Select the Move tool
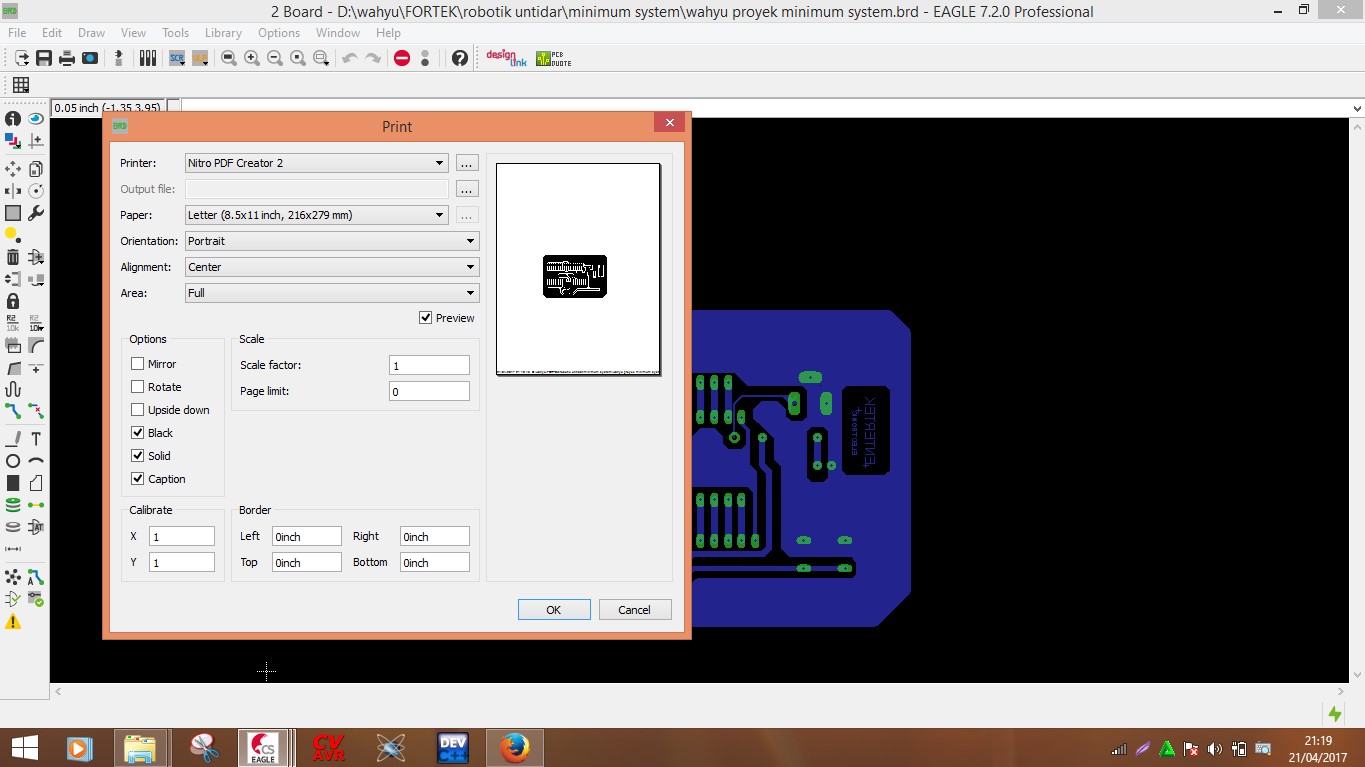Screen dimensions: 1365x767 [x=12, y=168]
